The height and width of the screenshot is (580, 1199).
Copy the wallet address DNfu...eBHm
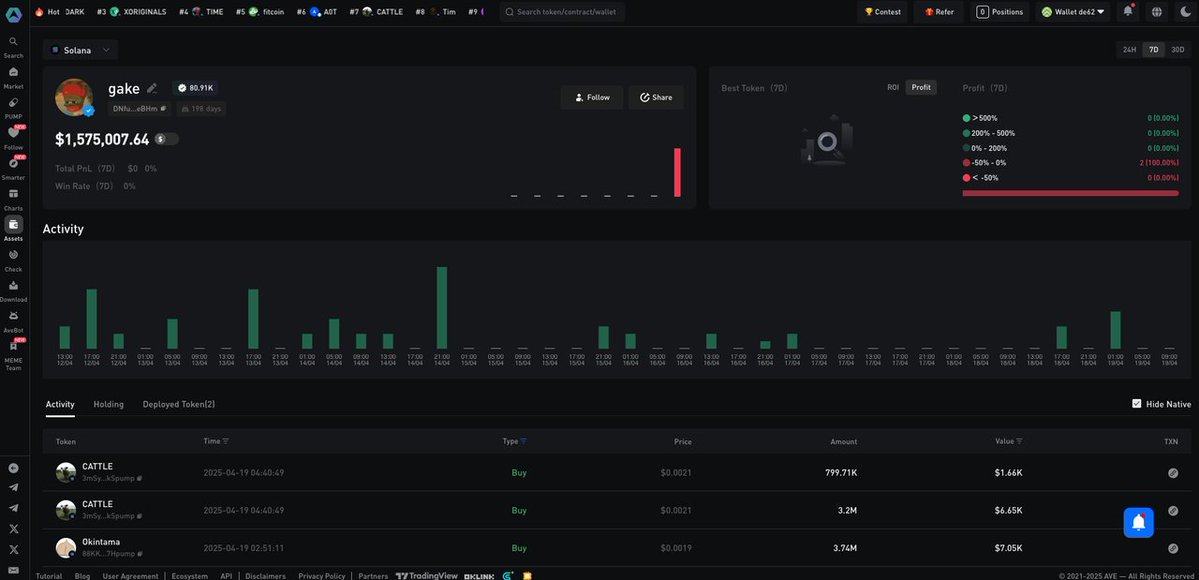[163, 108]
